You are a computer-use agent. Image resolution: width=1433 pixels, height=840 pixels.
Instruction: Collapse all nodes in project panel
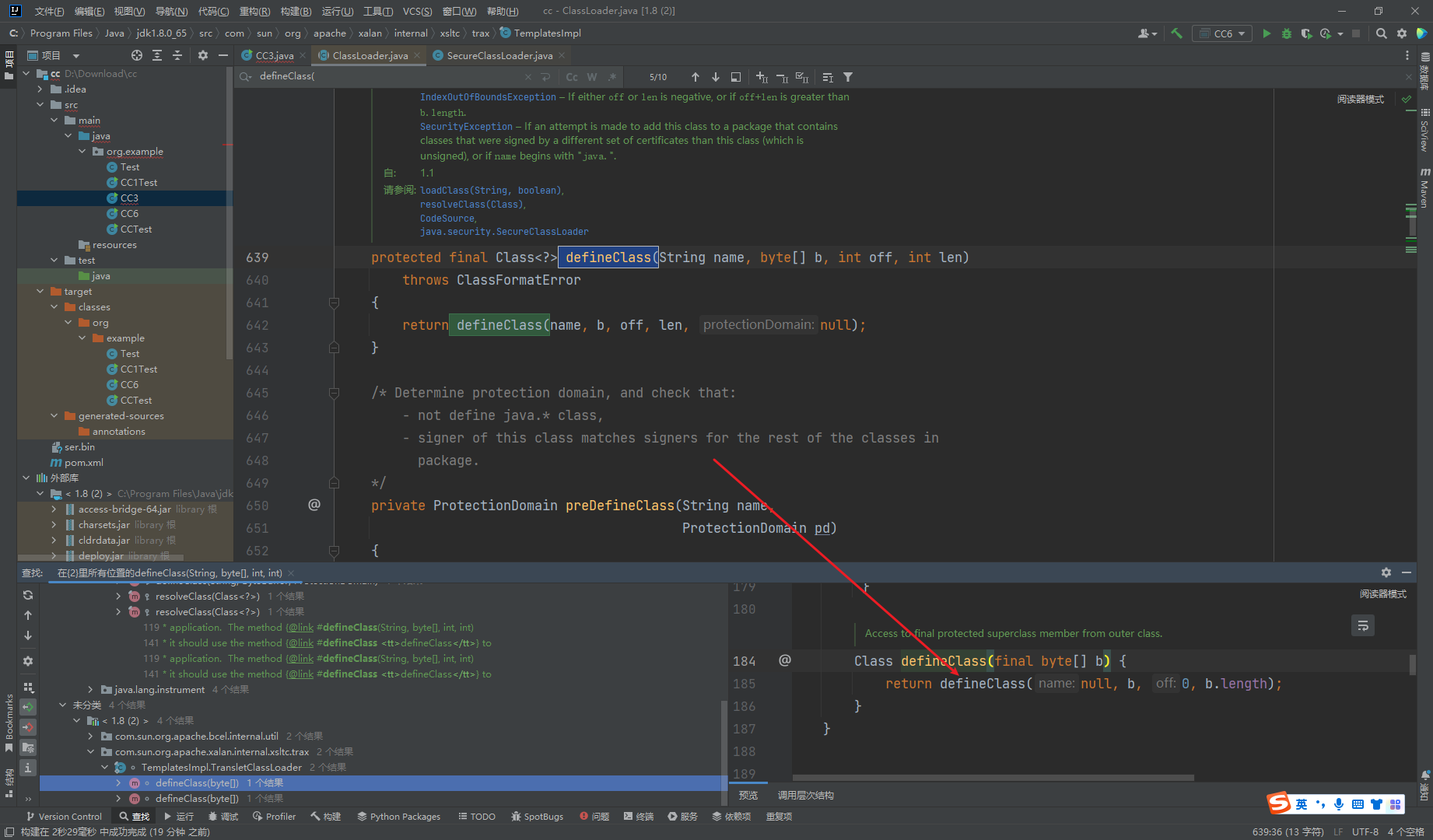click(x=177, y=55)
